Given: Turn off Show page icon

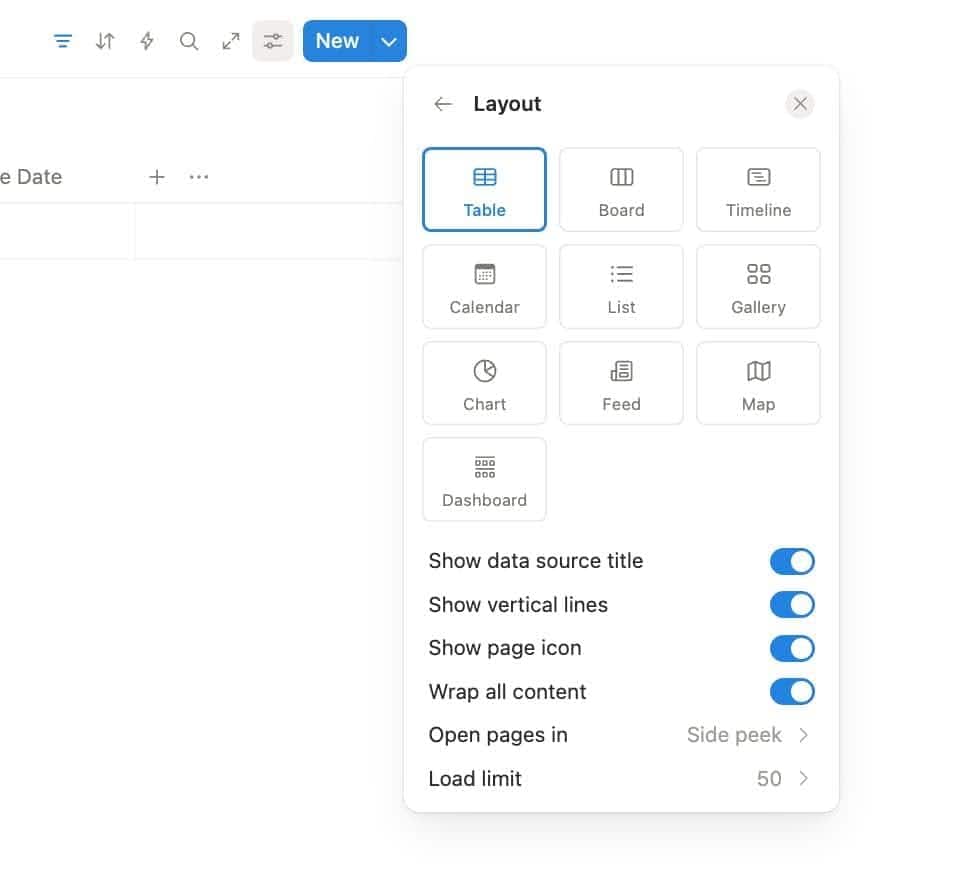Looking at the screenshot, I should coord(792,648).
